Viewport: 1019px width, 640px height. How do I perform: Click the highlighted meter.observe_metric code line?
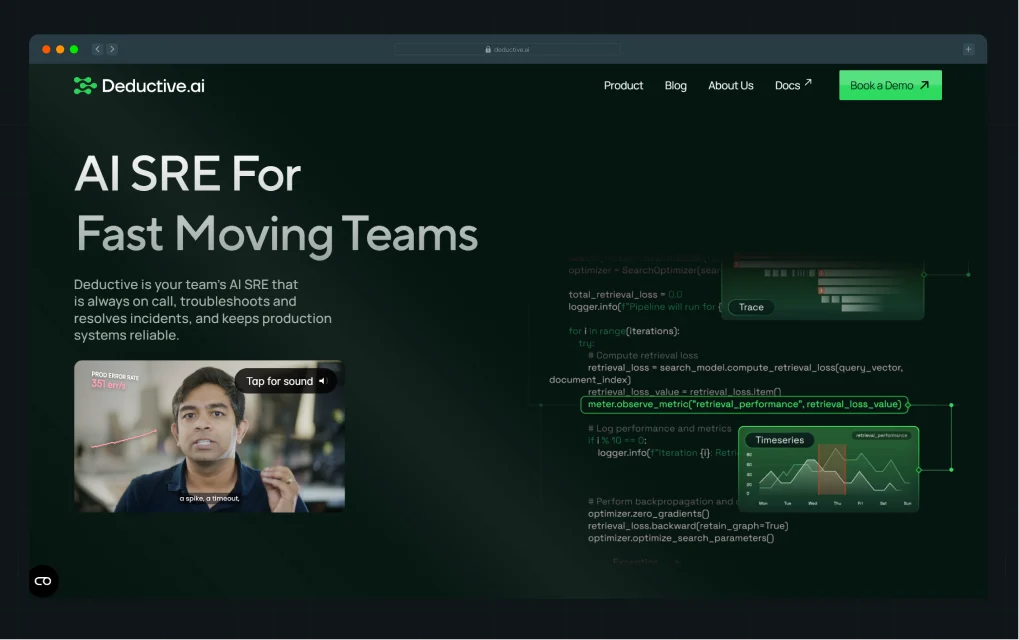coord(744,404)
